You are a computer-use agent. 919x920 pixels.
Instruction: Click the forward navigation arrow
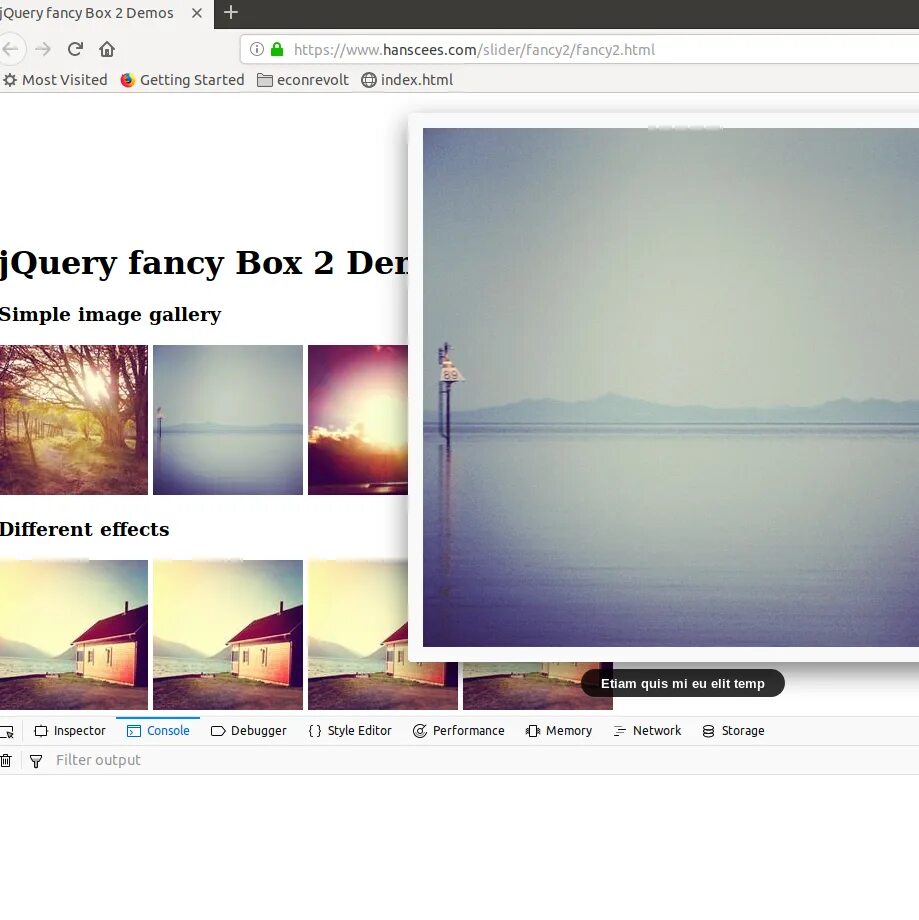42,48
